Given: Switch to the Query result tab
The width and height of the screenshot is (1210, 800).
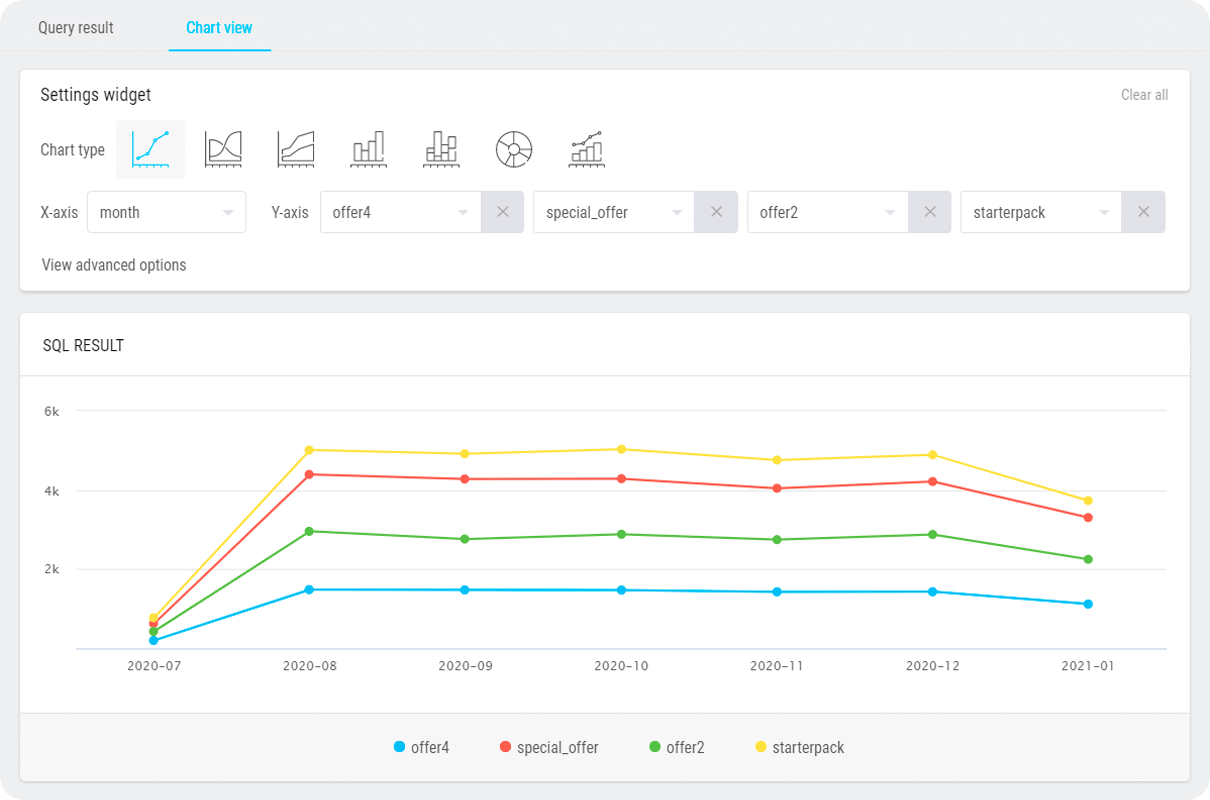Looking at the screenshot, I should (x=76, y=27).
